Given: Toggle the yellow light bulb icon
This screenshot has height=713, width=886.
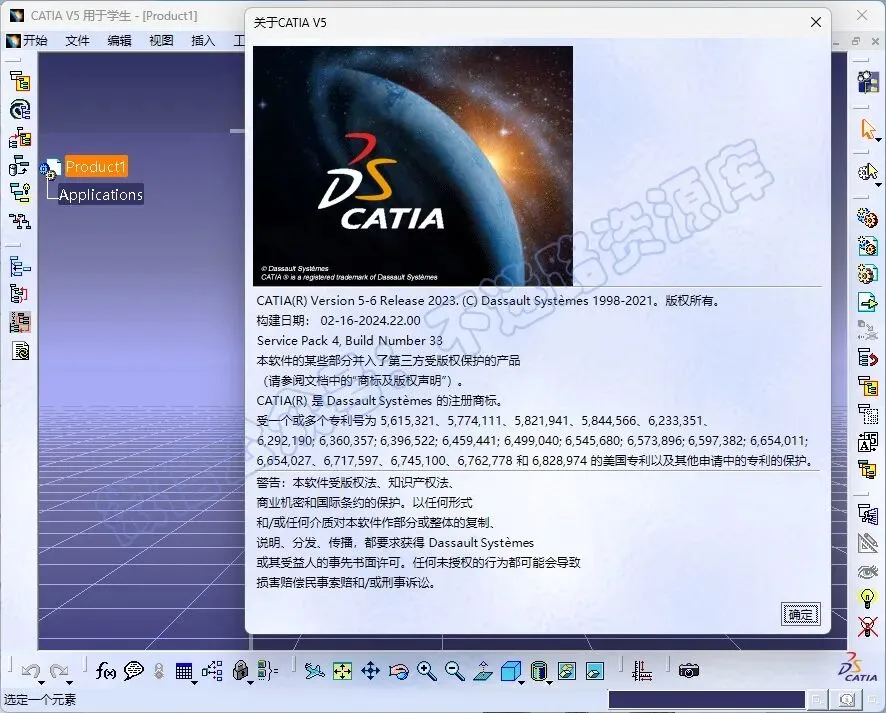Looking at the screenshot, I should tap(867, 598).
